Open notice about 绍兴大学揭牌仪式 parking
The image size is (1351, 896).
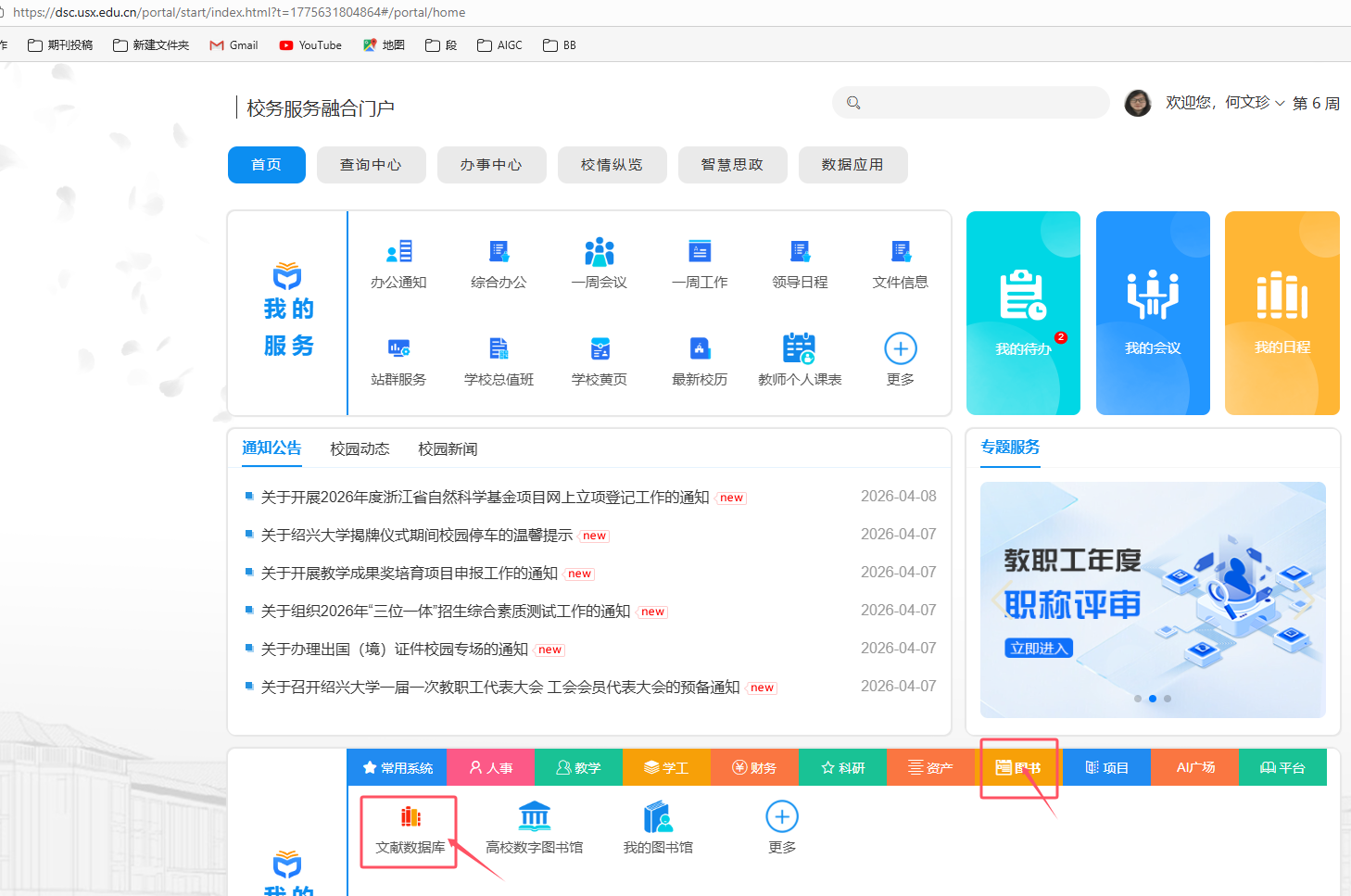[x=416, y=536]
